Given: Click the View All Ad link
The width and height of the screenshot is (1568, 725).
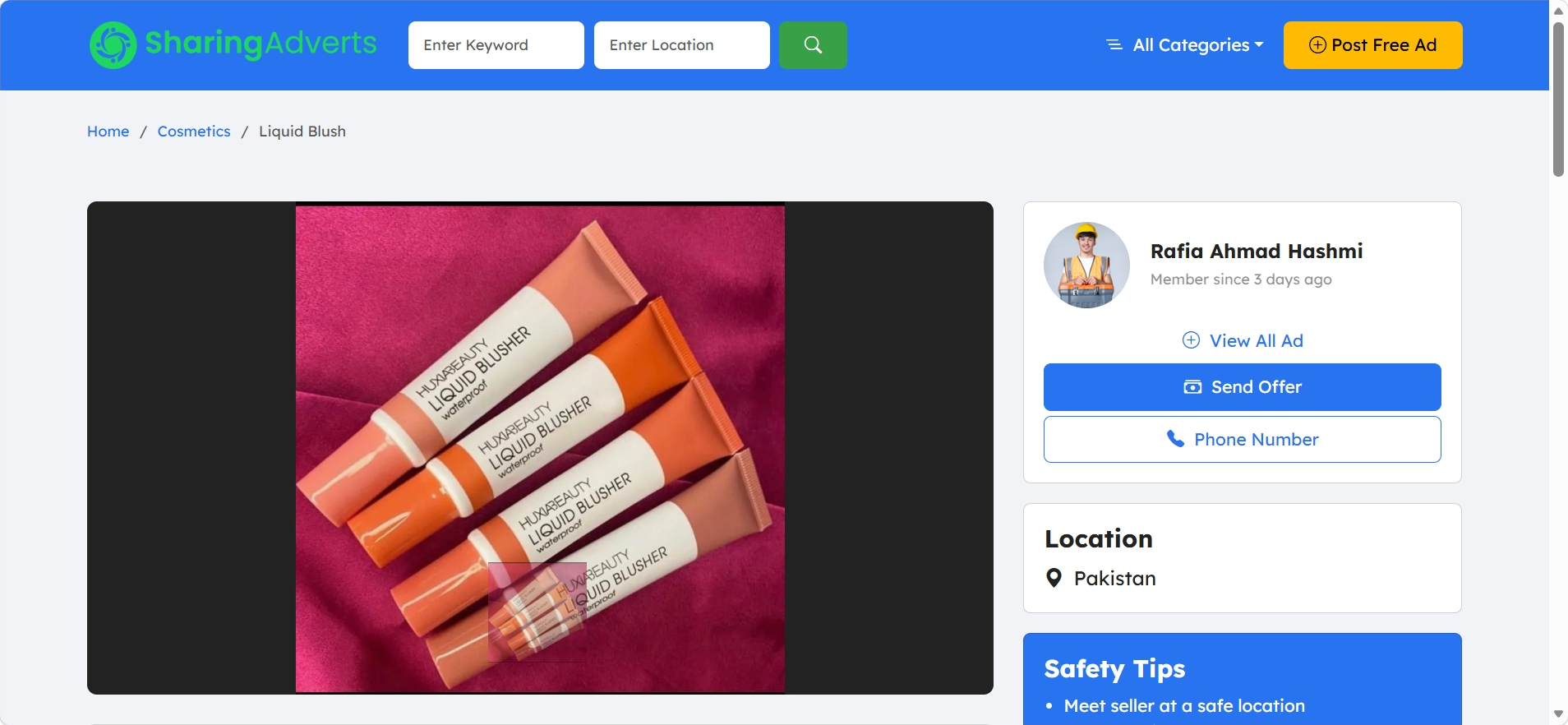Looking at the screenshot, I should point(1243,340).
